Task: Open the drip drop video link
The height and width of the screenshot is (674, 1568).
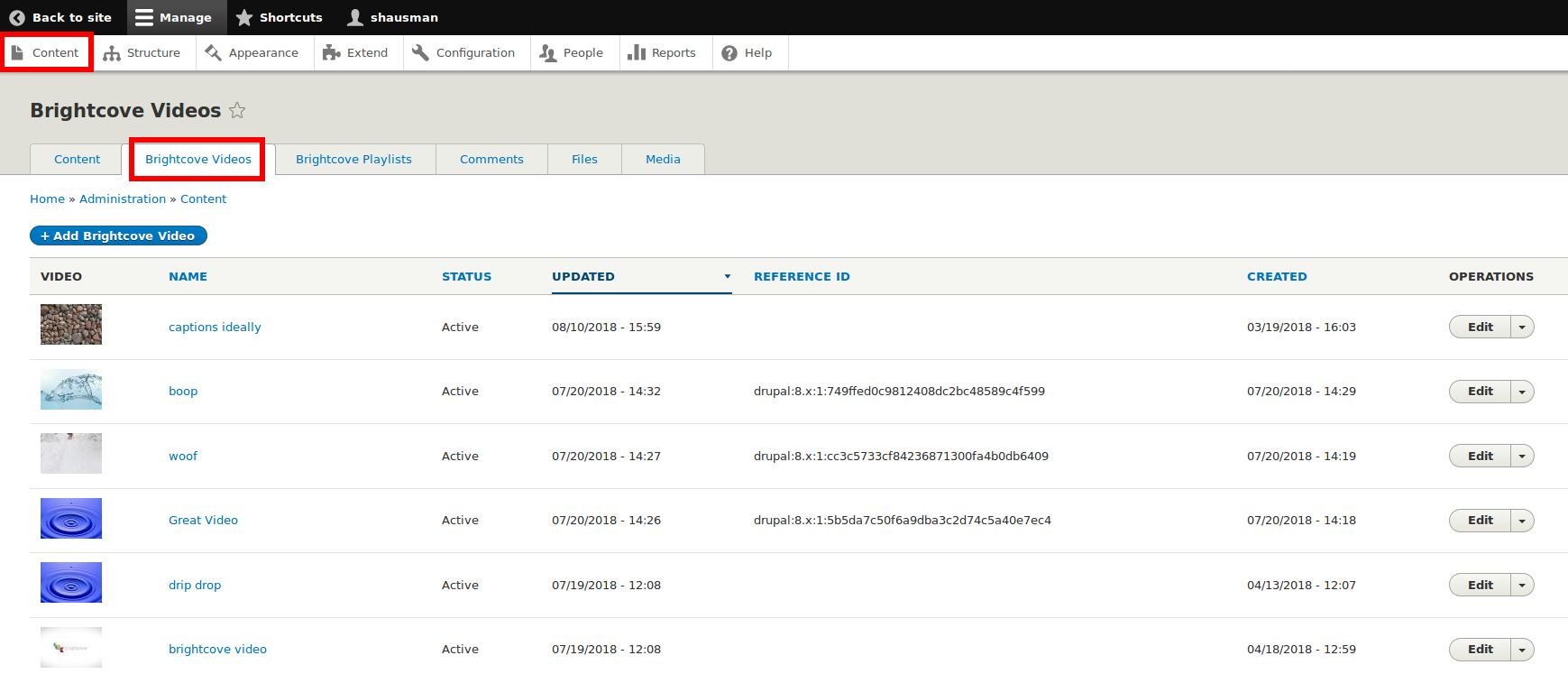Action: coord(195,585)
